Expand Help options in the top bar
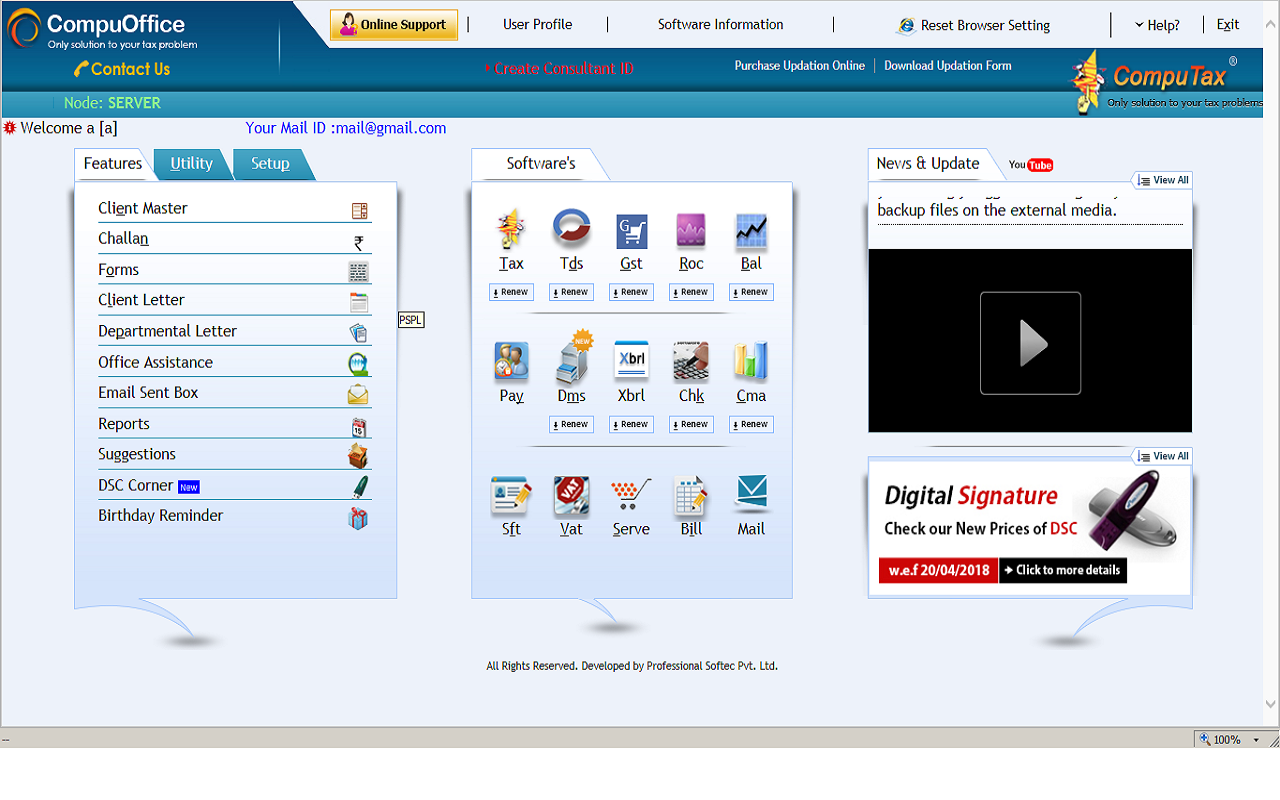 tap(1158, 24)
